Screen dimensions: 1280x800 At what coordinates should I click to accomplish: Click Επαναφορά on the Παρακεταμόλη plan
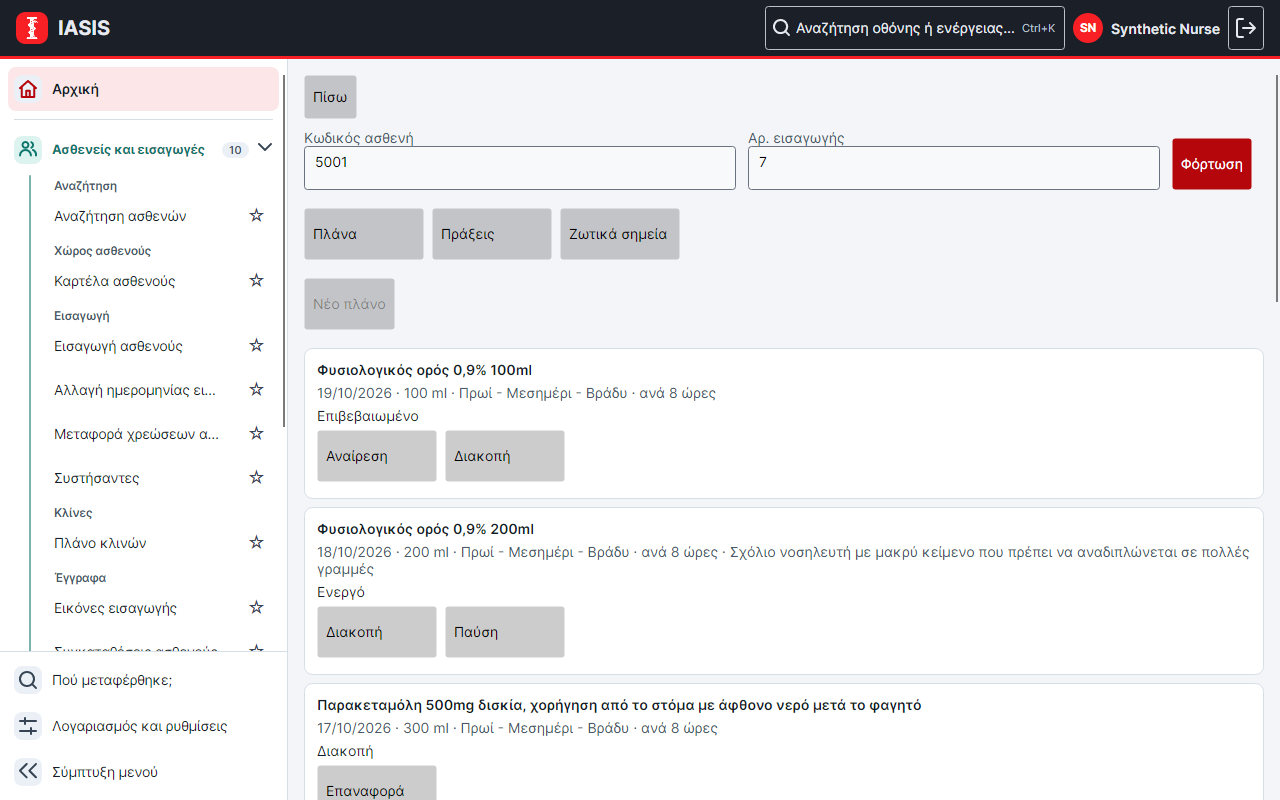click(x=377, y=784)
